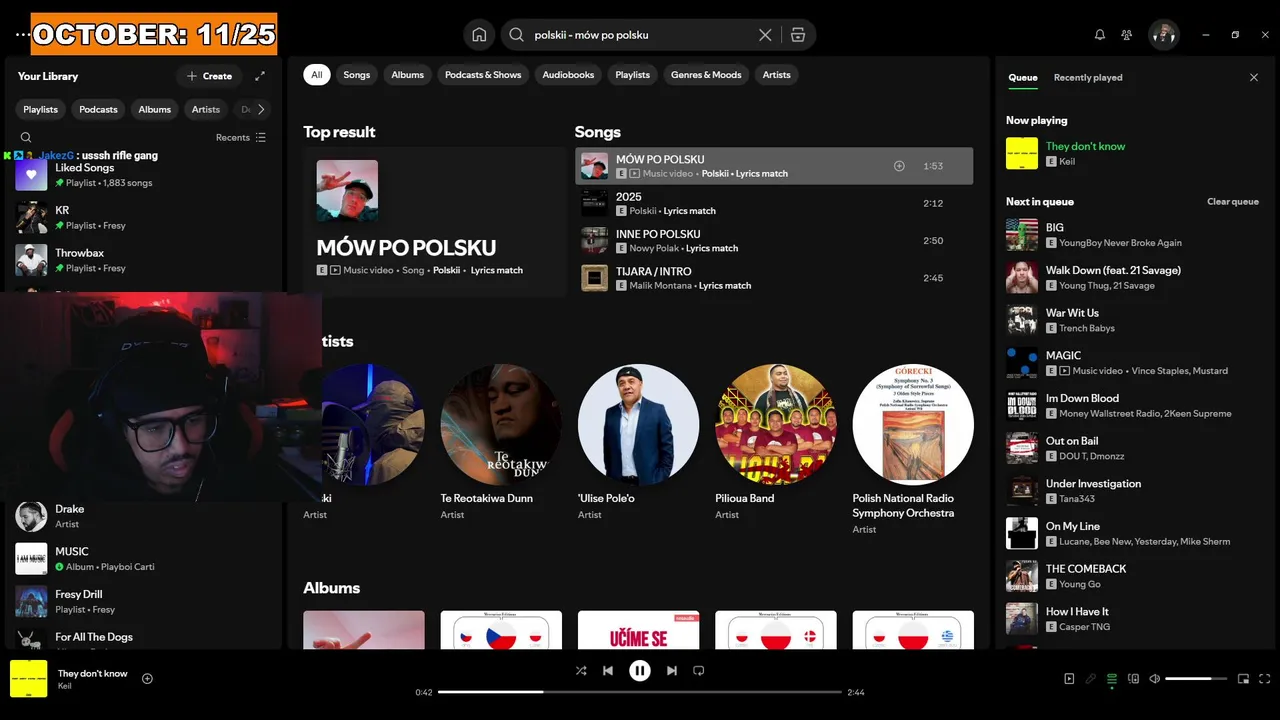Screen dimensions: 1280x720
Task: Skip to next track
Action: (x=672, y=671)
